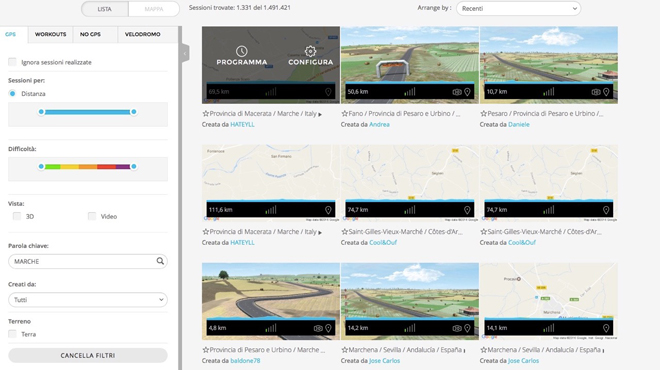Click the CONFIGURA gear icon
This screenshot has height=370, width=660.
pyautogui.click(x=310, y=51)
